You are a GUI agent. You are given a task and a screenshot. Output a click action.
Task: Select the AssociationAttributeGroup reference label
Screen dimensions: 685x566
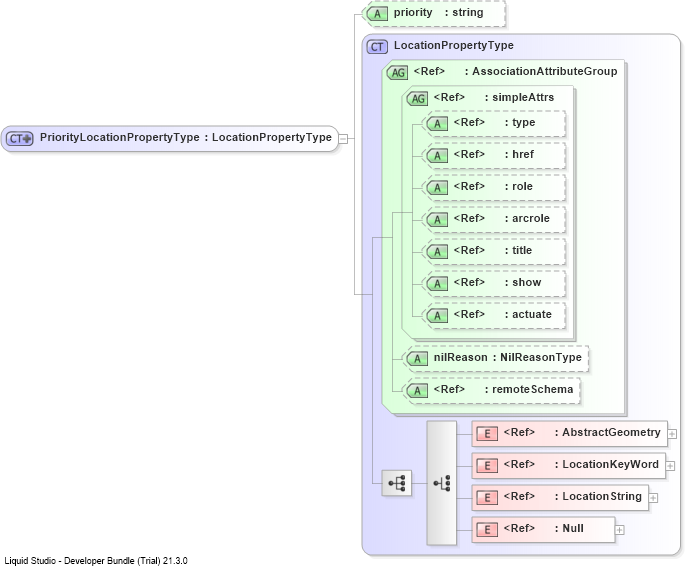pos(515,71)
